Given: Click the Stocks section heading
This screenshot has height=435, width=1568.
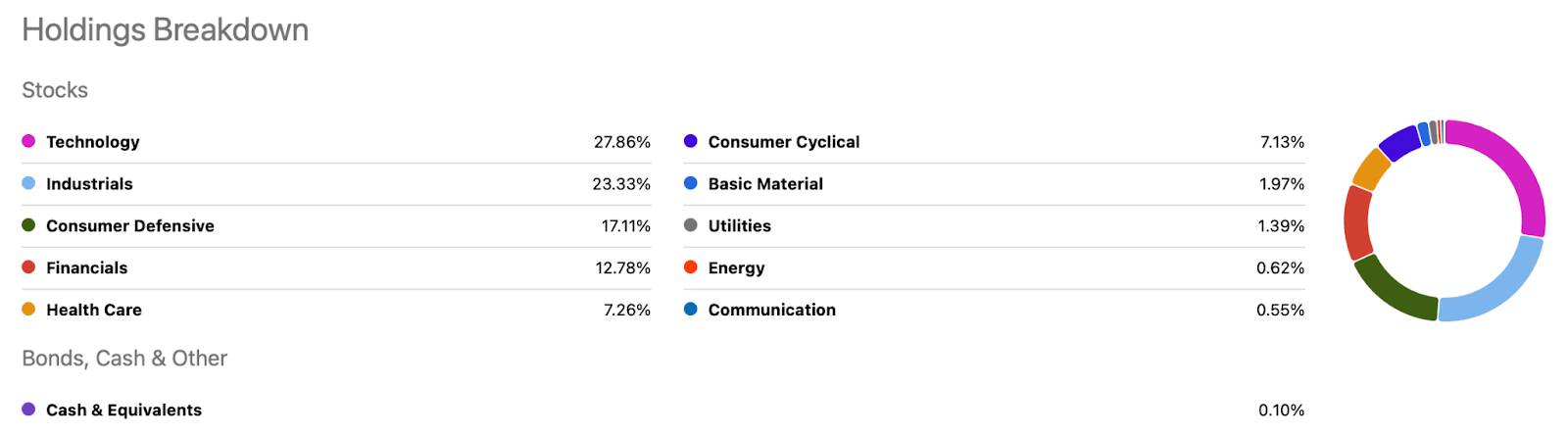Looking at the screenshot, I should point(55,90).
